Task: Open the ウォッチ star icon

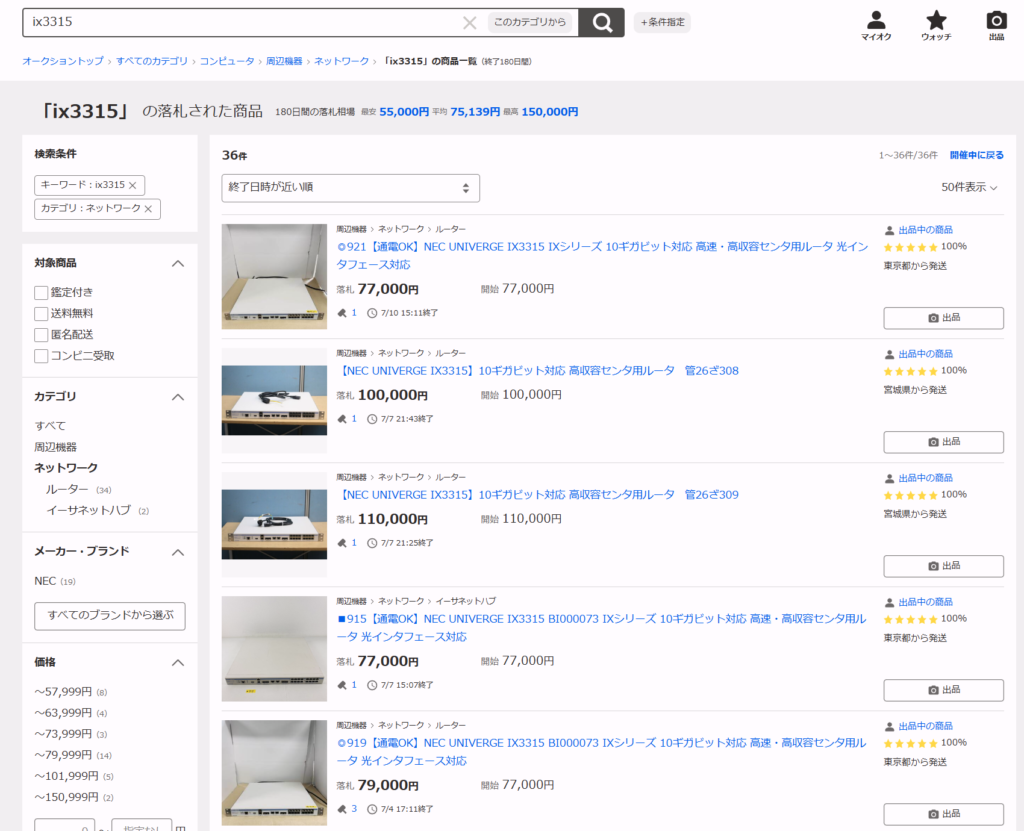Action: [x=936, y=26]
